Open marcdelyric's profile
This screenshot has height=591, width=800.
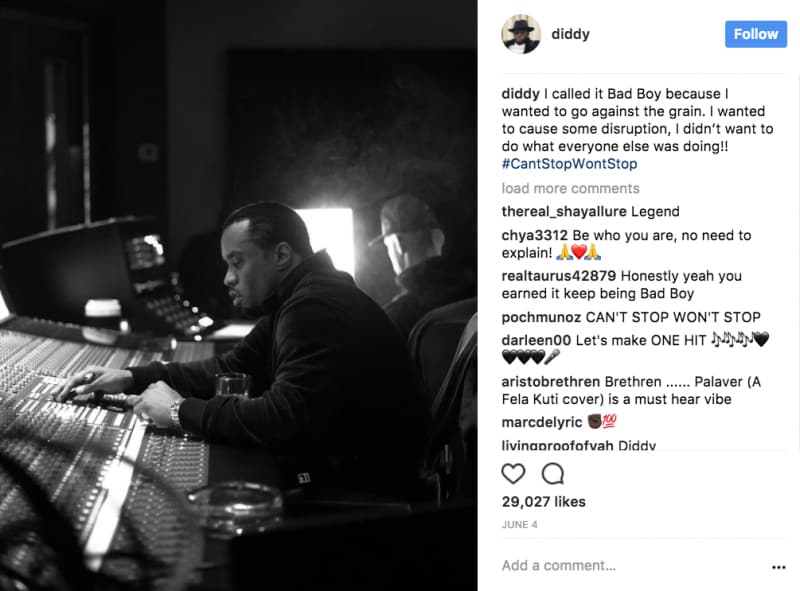542,423
